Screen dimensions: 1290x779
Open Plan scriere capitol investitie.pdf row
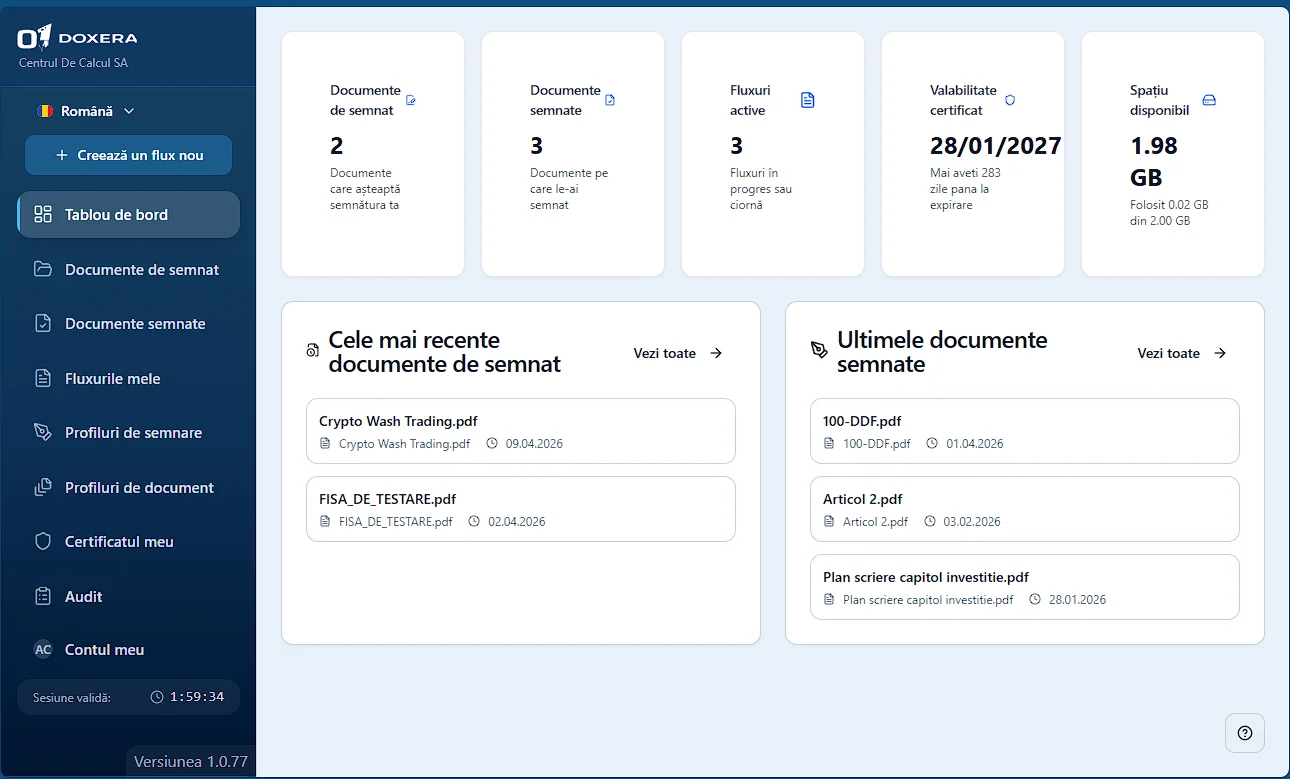[1025, 587]
